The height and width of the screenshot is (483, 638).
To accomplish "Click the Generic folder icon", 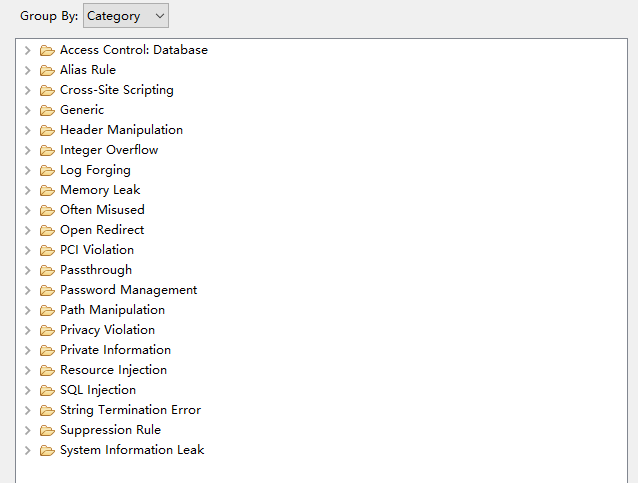I will (47, 110).
